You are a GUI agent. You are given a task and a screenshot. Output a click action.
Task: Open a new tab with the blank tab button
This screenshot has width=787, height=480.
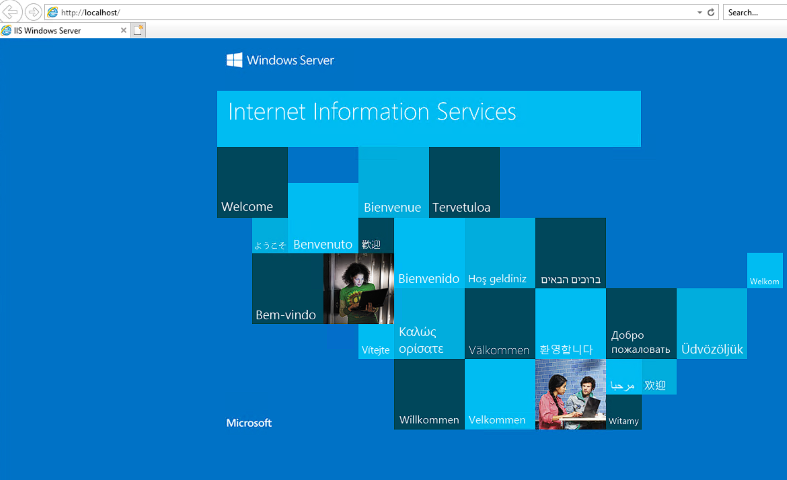[x=138, y=30]
